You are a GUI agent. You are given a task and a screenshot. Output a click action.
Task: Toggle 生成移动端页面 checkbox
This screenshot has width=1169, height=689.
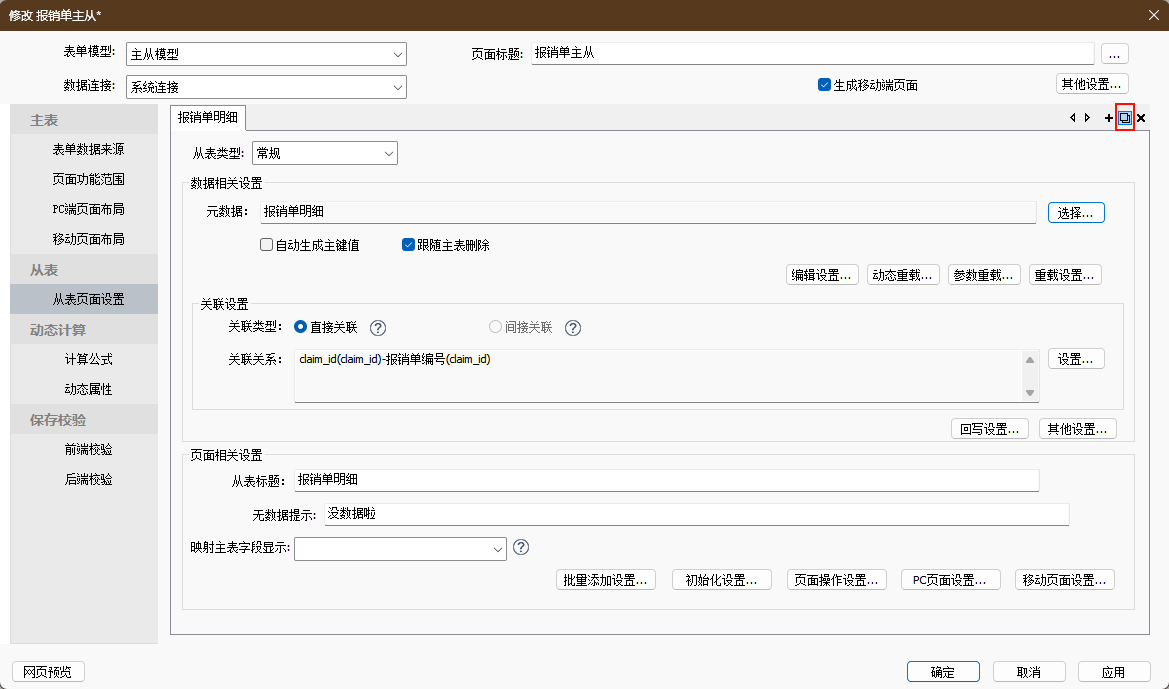[x=824, y=85]
